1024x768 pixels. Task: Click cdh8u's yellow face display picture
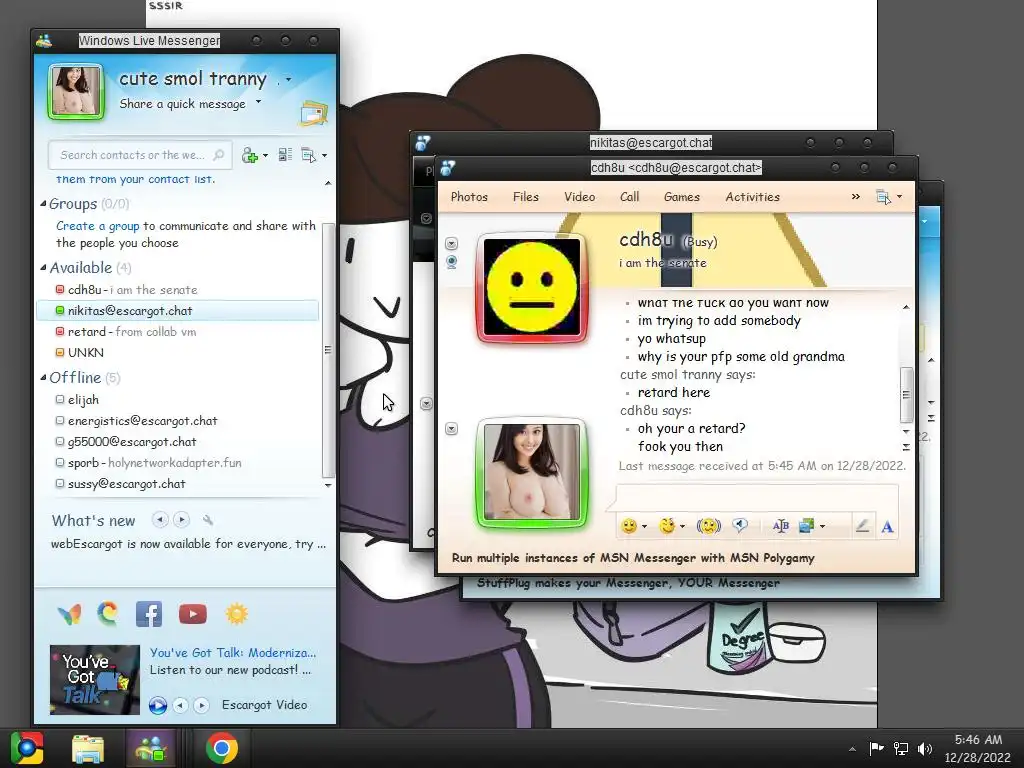[x=532, y=288]
